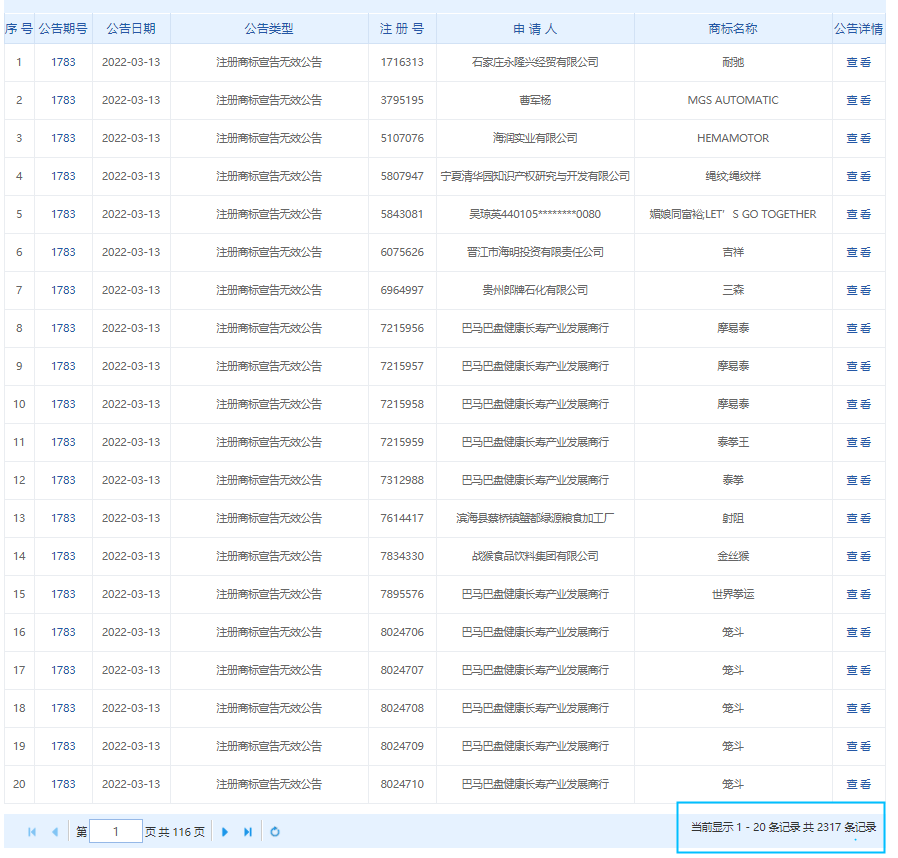The height and width of the screenshot is (858, 898).
Task: Go to the first page icon
Action: pyautogui.click(x=32, y=832)
